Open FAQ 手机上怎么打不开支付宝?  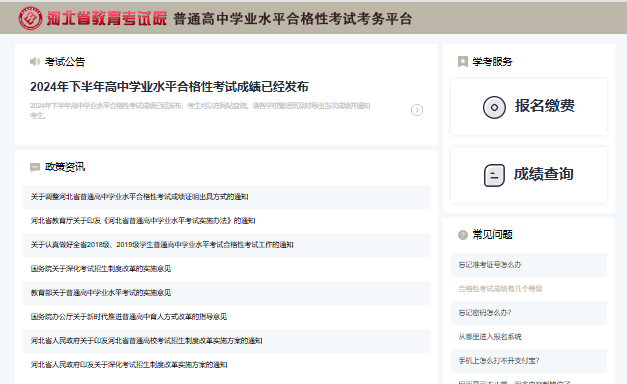(529, 361)
